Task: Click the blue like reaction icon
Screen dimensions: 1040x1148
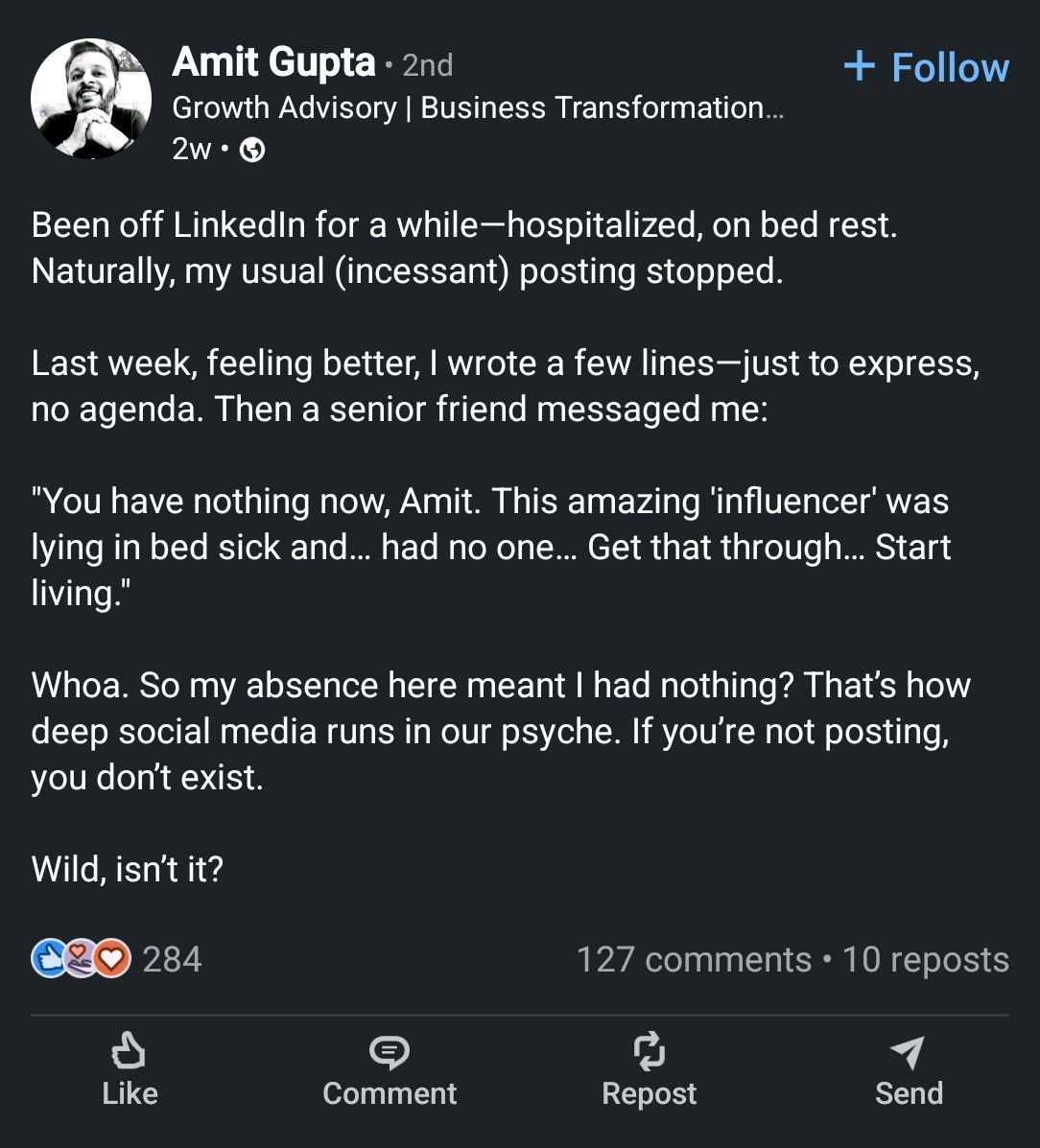Action: pyautogui.click(x=50, y=958)
